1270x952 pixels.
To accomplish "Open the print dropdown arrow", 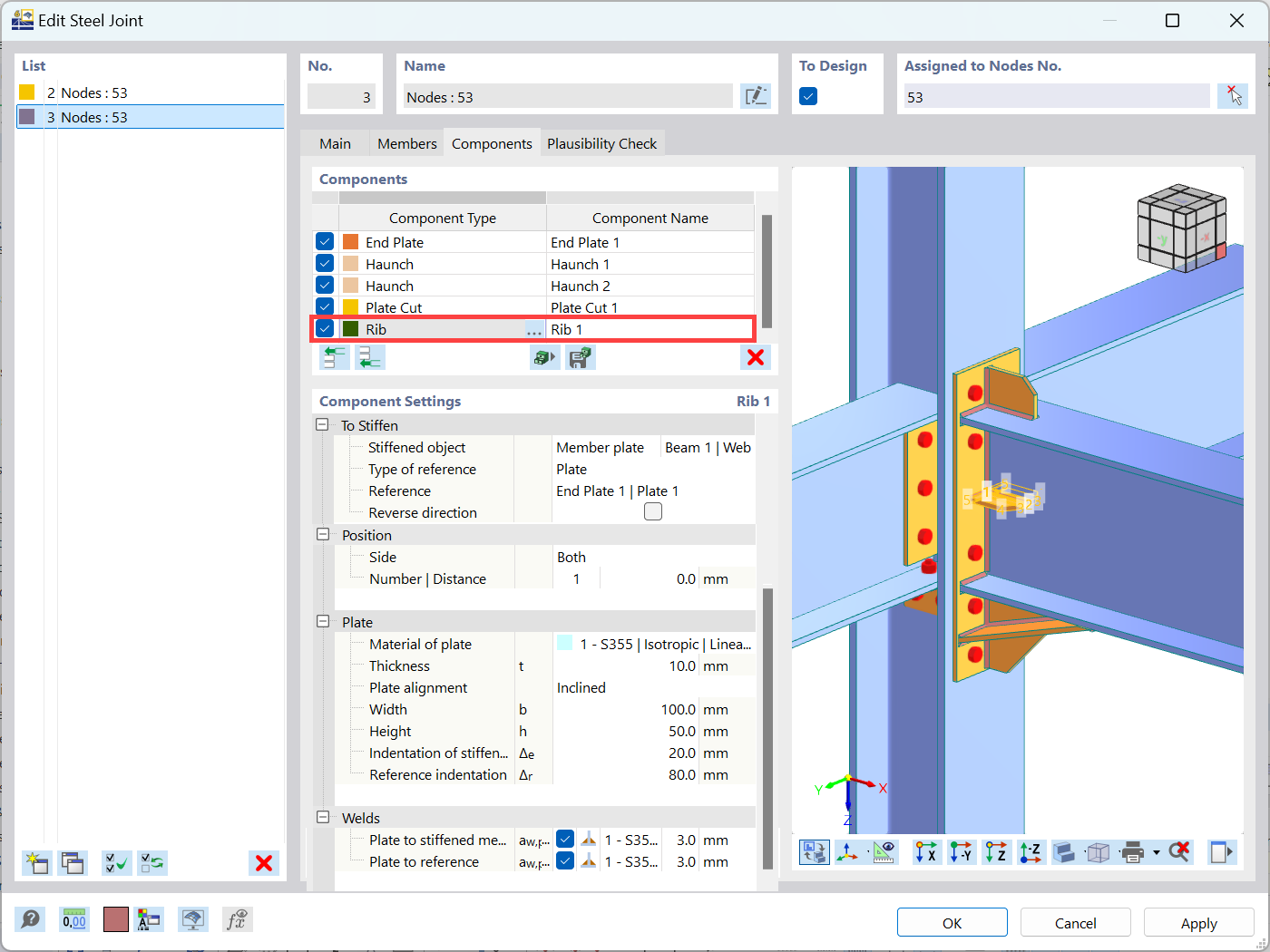I will [x=1156, y=852].
